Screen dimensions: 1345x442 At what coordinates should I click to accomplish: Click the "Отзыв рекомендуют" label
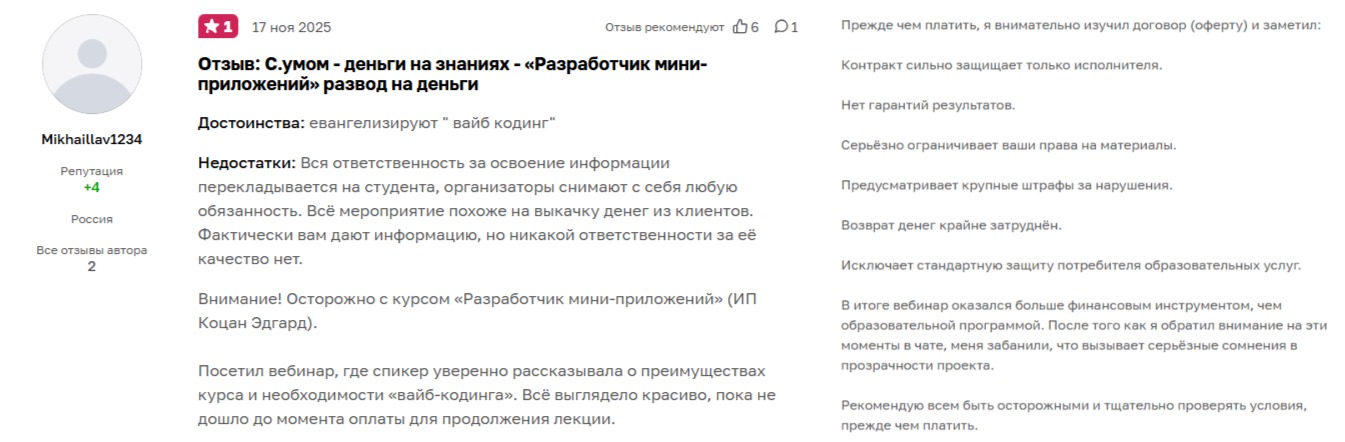664,27
